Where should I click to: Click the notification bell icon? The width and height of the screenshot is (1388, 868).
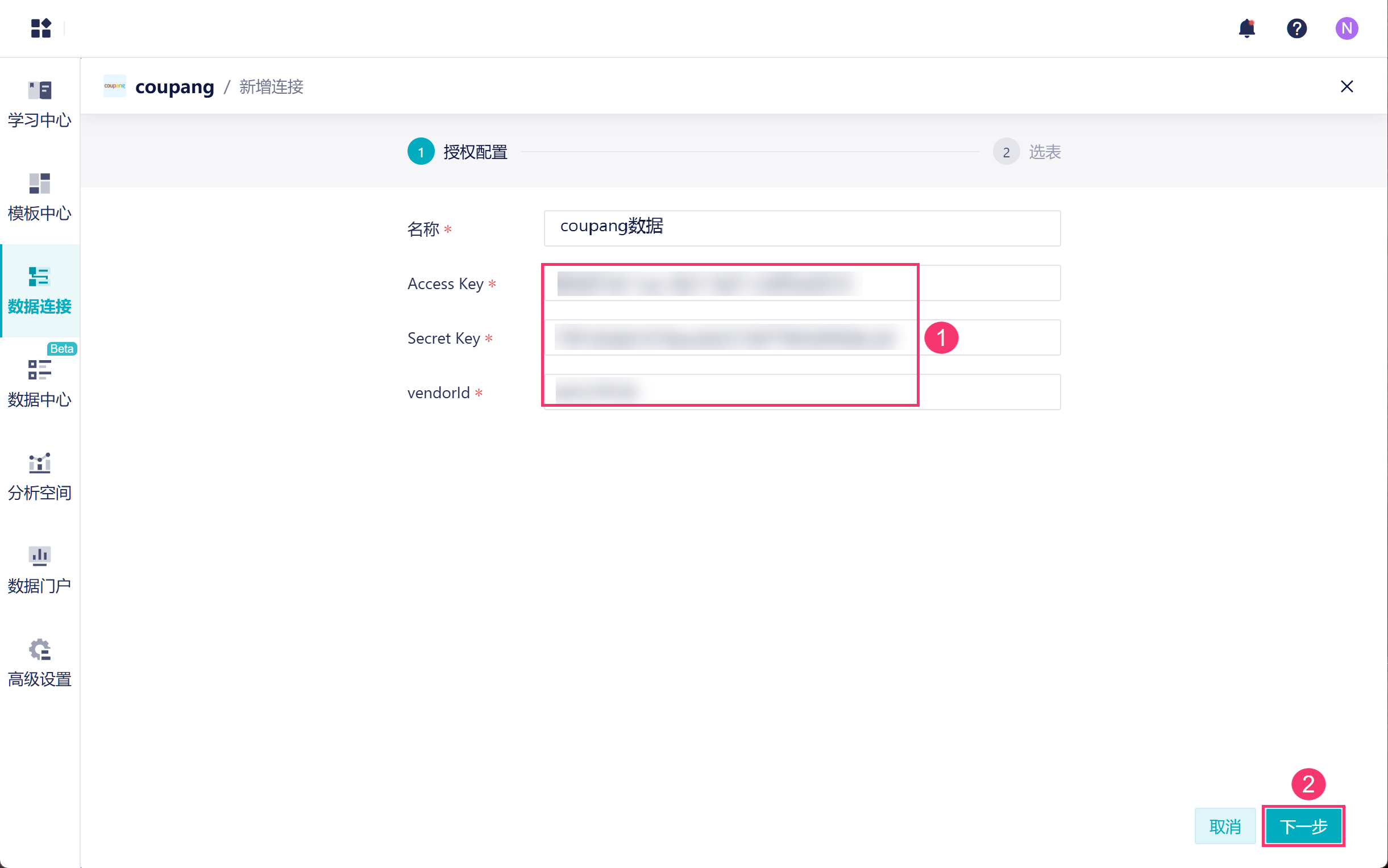click(1246, 28)
